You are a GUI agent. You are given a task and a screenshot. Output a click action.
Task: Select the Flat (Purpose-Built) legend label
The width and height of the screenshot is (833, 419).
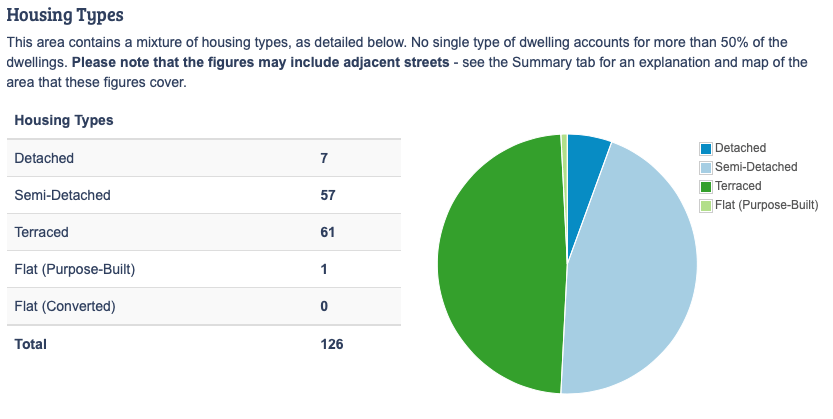[767, 206]
